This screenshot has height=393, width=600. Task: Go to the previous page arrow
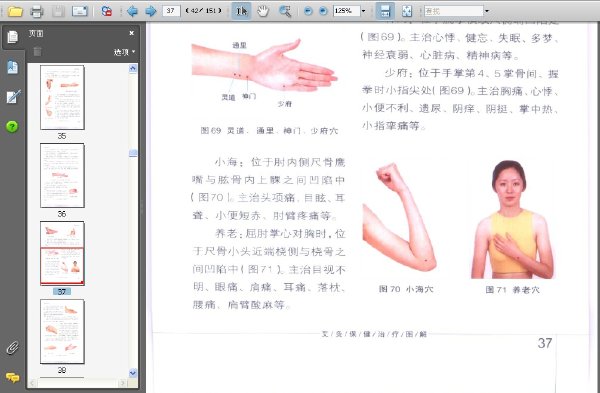pos(132,11)
